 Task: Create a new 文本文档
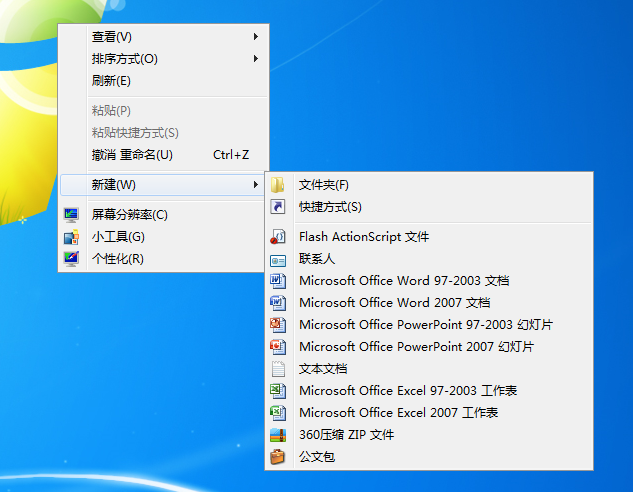click(x=429, y=368)
